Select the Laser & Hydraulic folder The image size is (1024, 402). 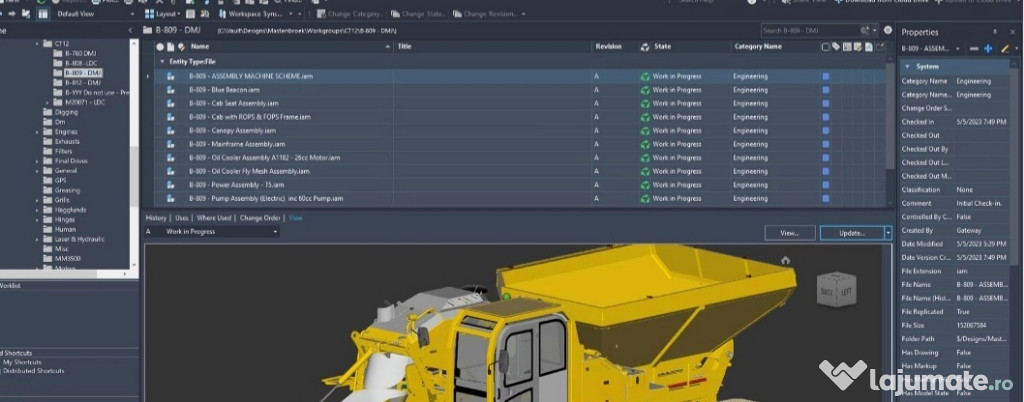(x=80, y=240)
